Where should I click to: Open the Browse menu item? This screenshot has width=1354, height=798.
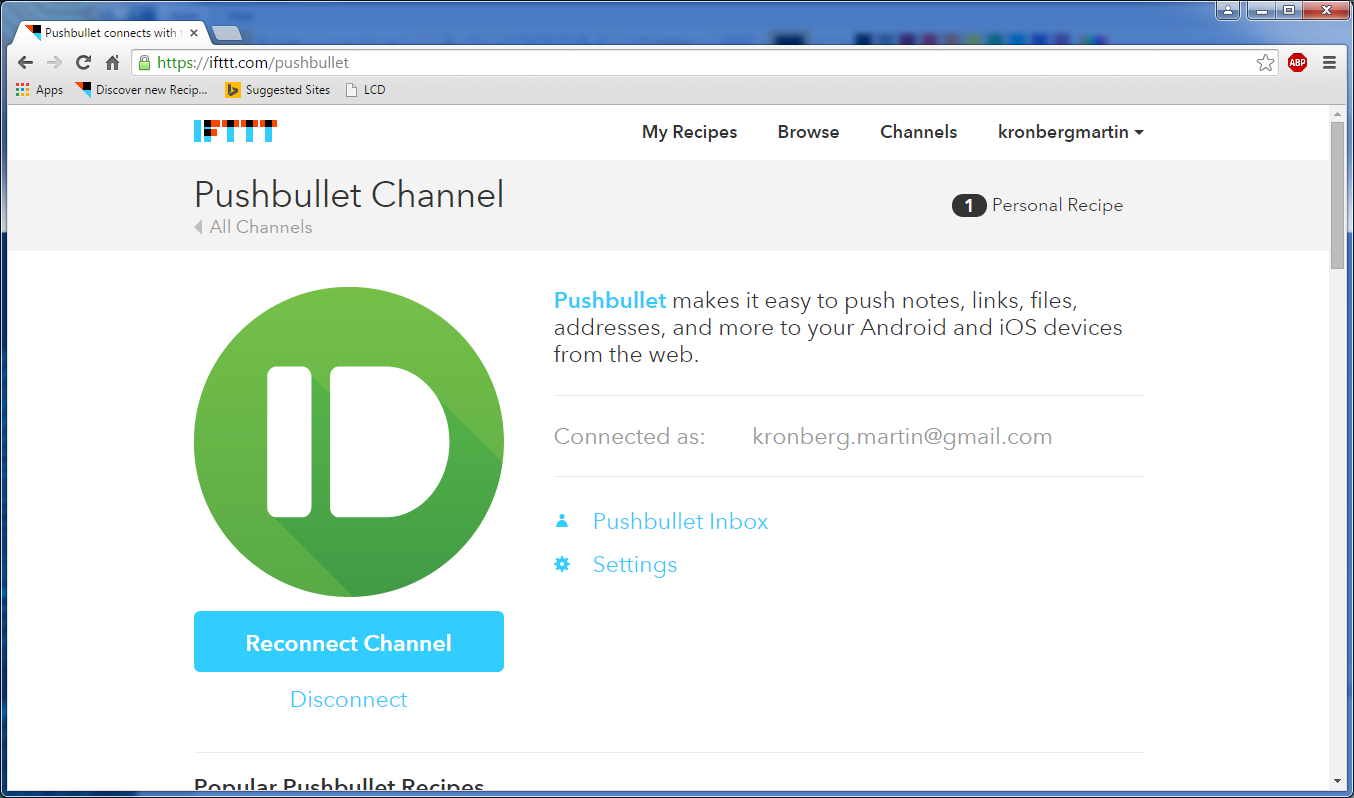click(809, 132)
